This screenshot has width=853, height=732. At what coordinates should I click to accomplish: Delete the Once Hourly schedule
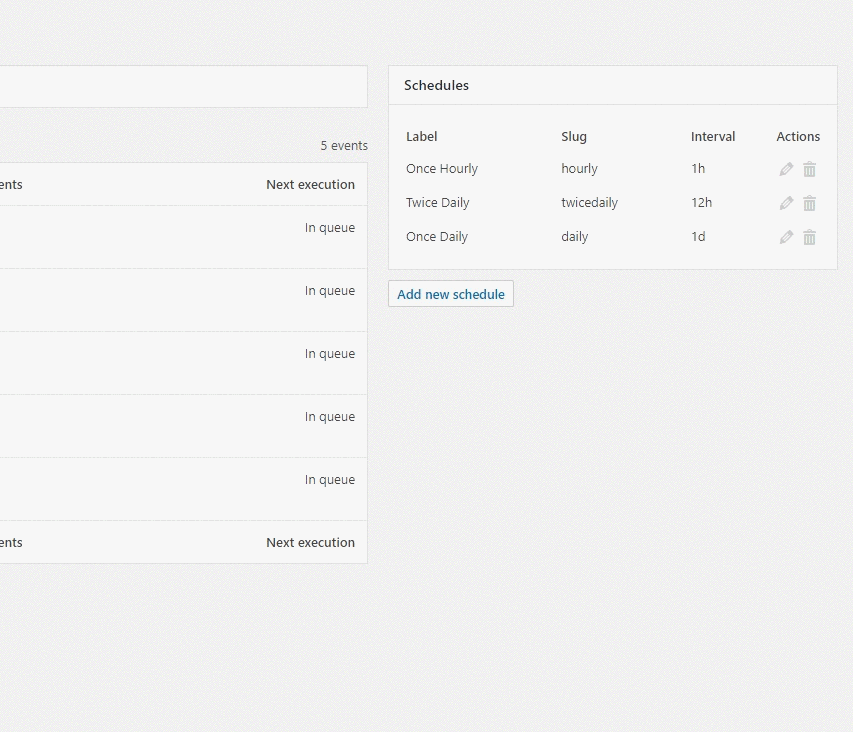click(809, 169)
